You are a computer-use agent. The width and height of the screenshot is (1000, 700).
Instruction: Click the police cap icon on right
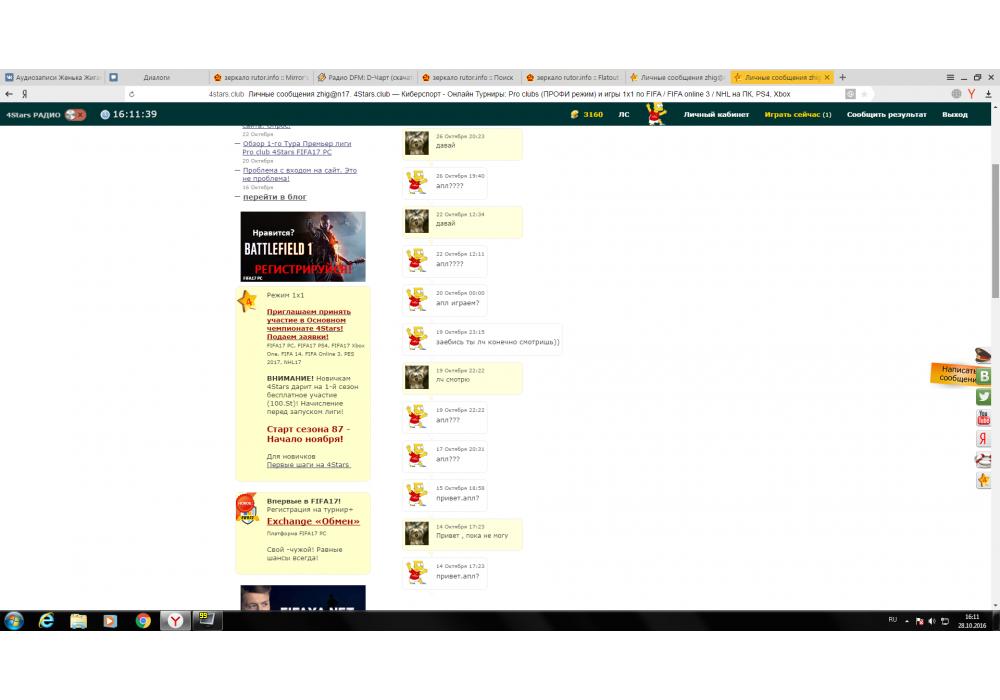tap(984, 355)
